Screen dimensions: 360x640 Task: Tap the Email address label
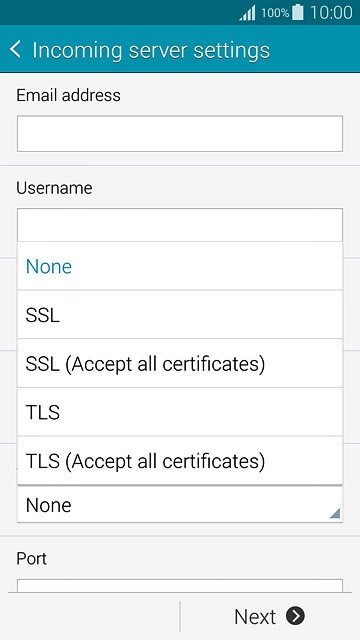(x=69, y=95)
